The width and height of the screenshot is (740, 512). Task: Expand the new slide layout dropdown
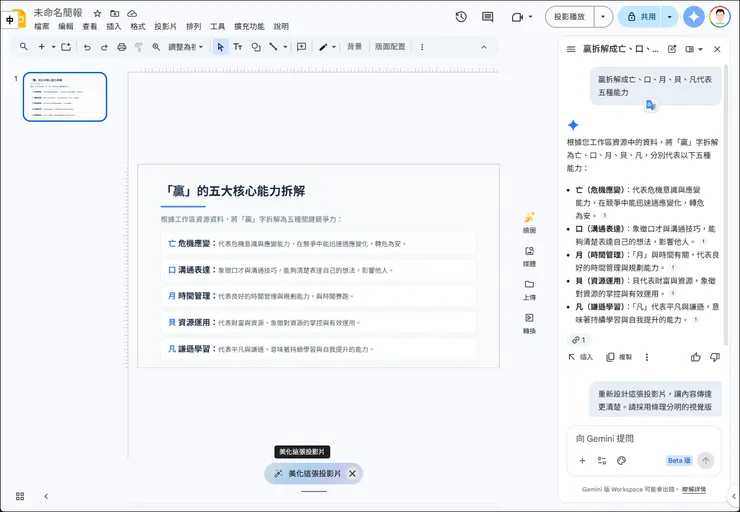tap(53, 47)
